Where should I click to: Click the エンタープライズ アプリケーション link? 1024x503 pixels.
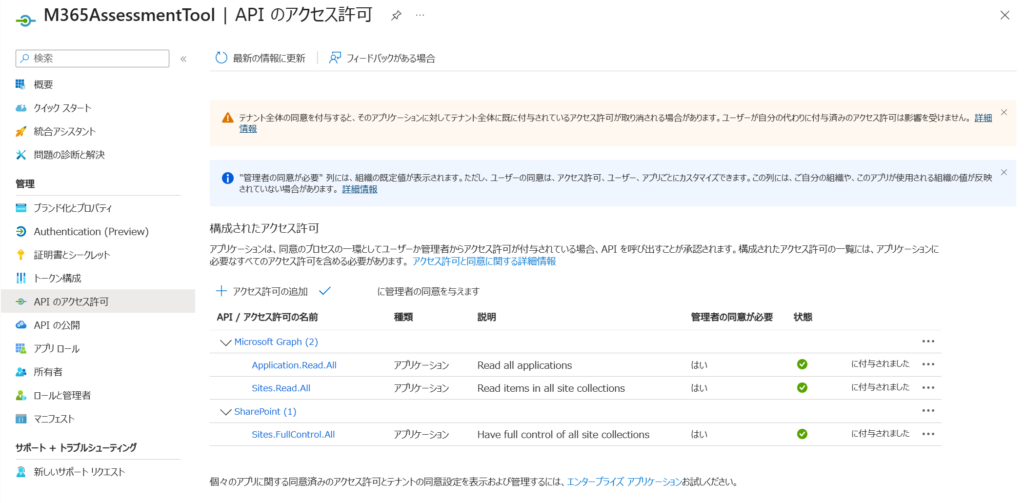click(x=624, y=482)
